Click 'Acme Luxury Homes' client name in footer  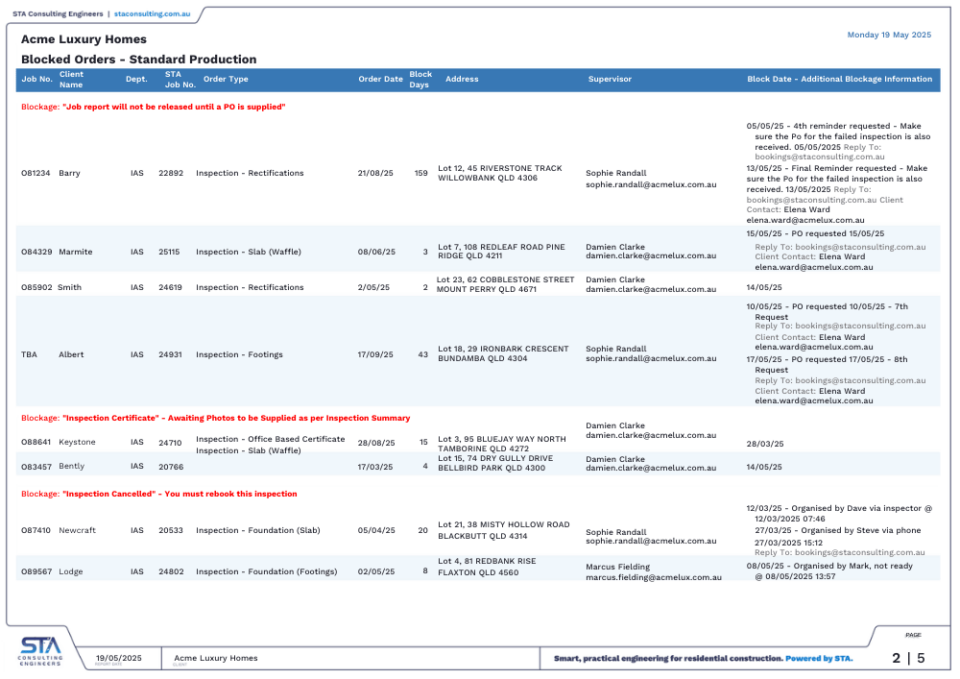click(x=215, y=658)
